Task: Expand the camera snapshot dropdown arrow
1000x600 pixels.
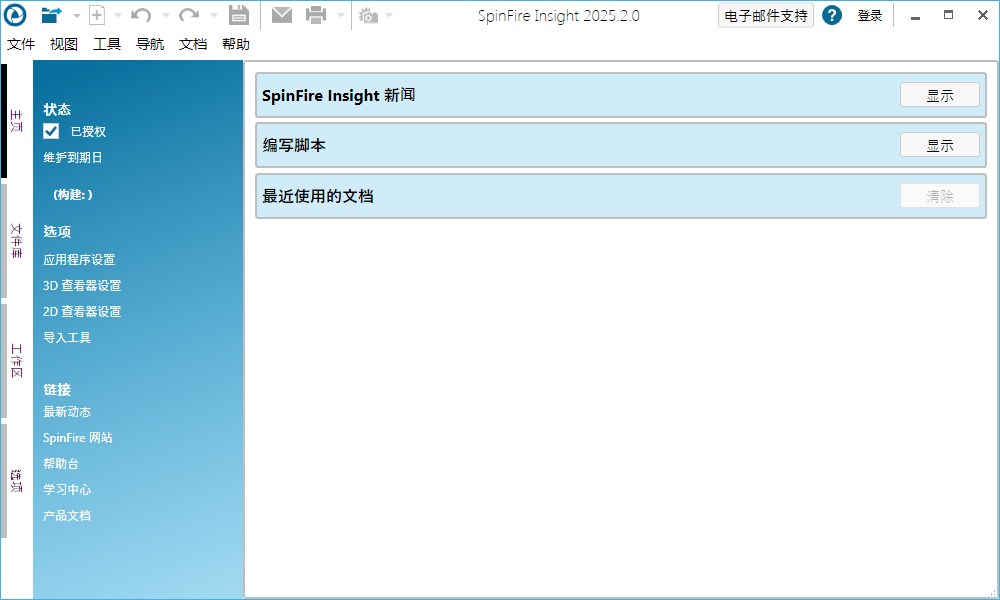Action: [x=389, y=15]
